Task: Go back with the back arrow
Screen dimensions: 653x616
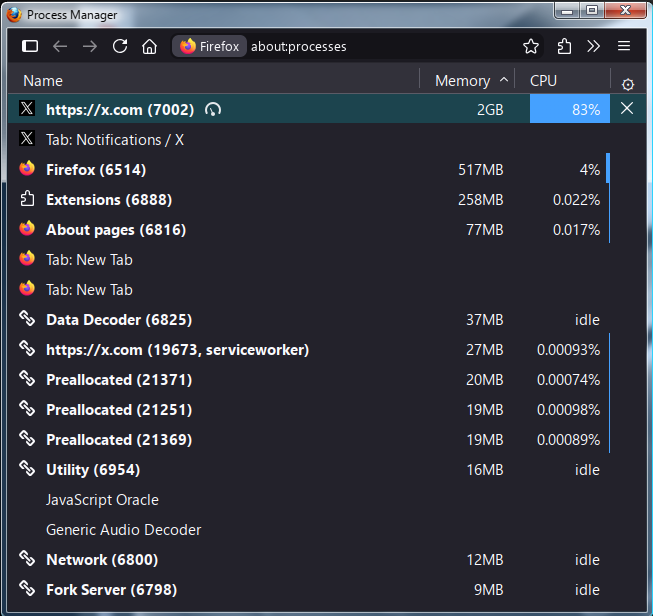Action: 60,46
